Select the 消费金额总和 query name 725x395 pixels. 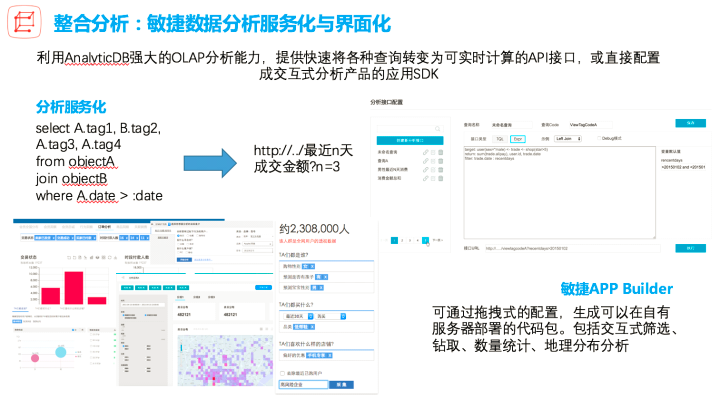(389, 178)
